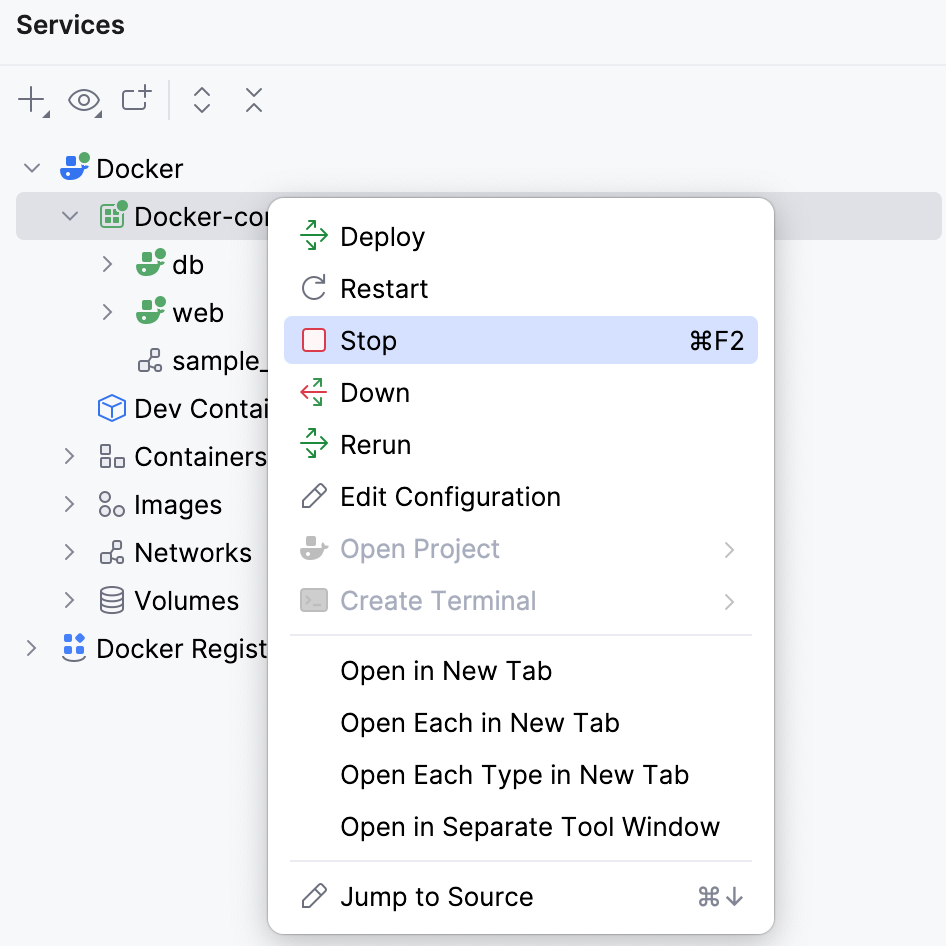Collapse the Docker root node

point(31,168)
